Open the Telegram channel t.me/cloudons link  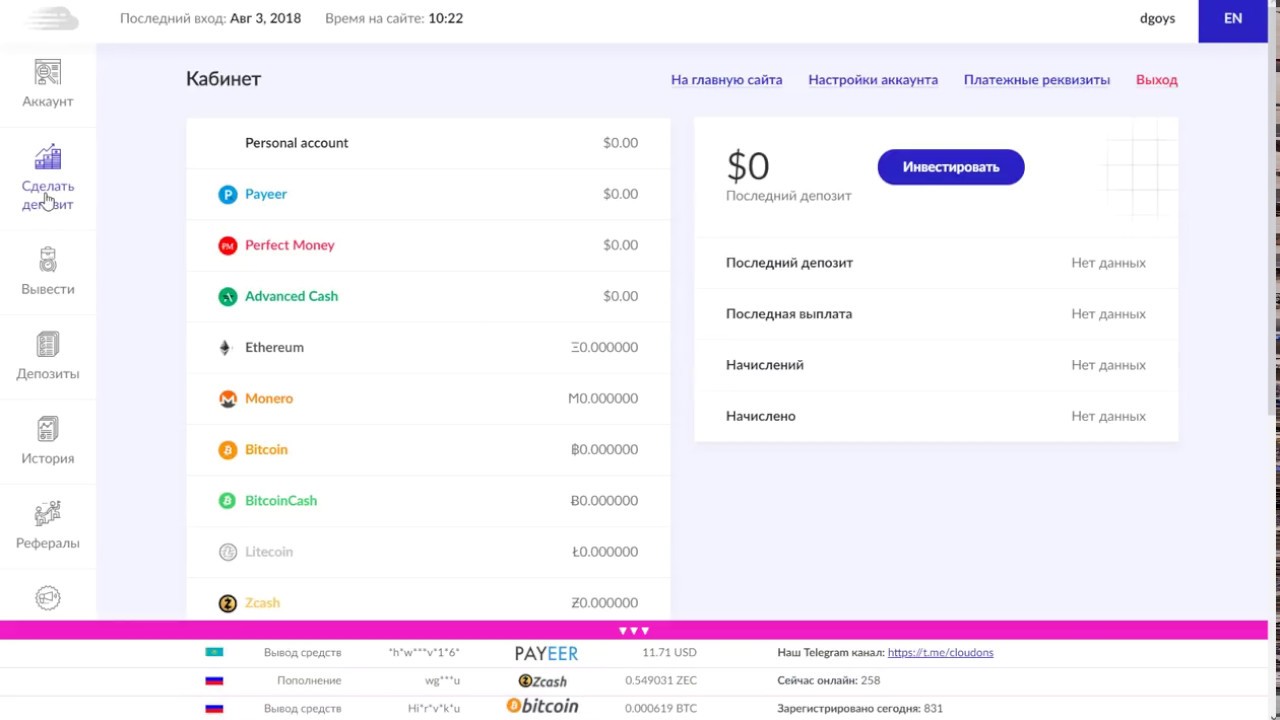click(940, 652)
